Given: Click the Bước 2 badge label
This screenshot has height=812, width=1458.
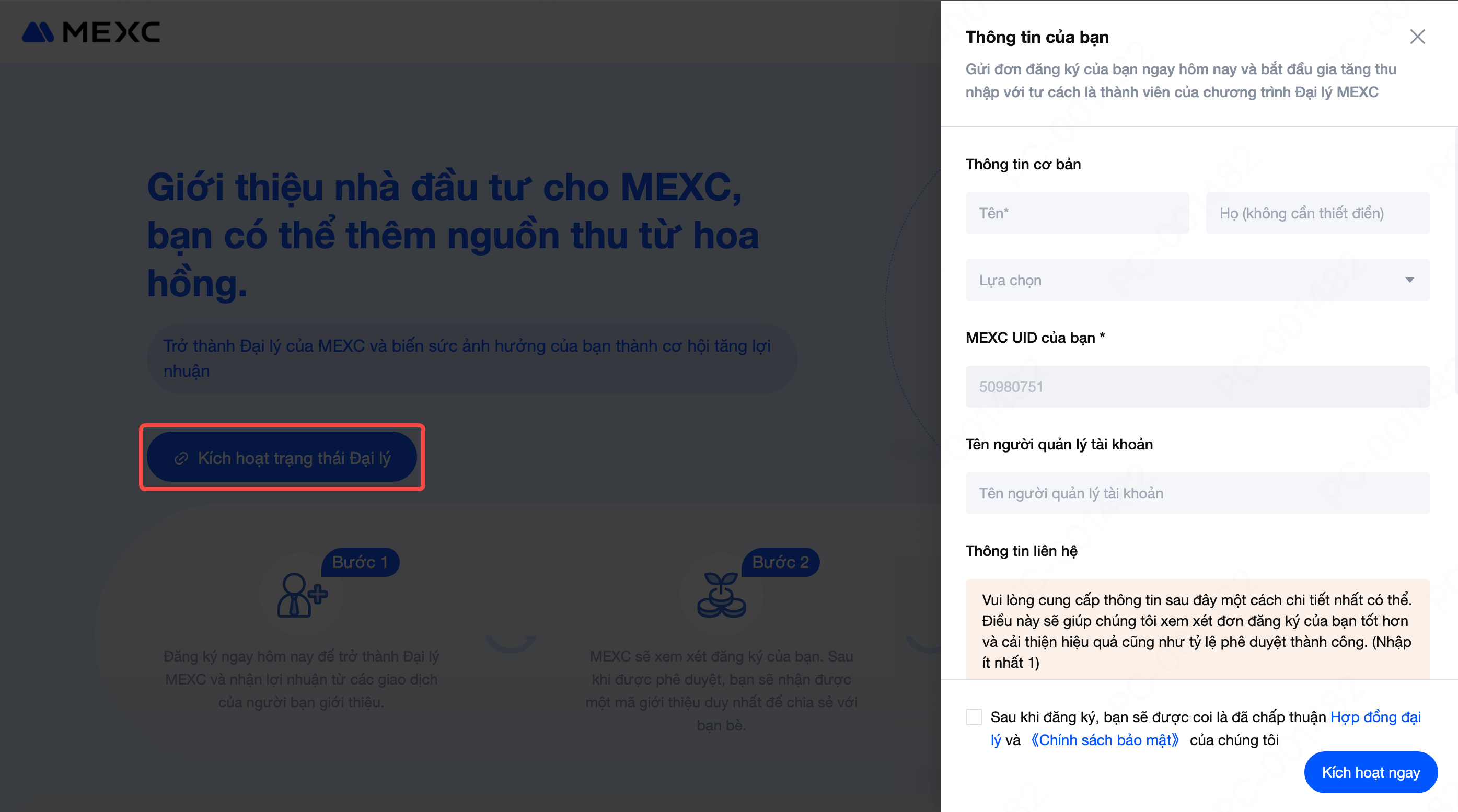Looking at the screenshot, I should 780,562.
